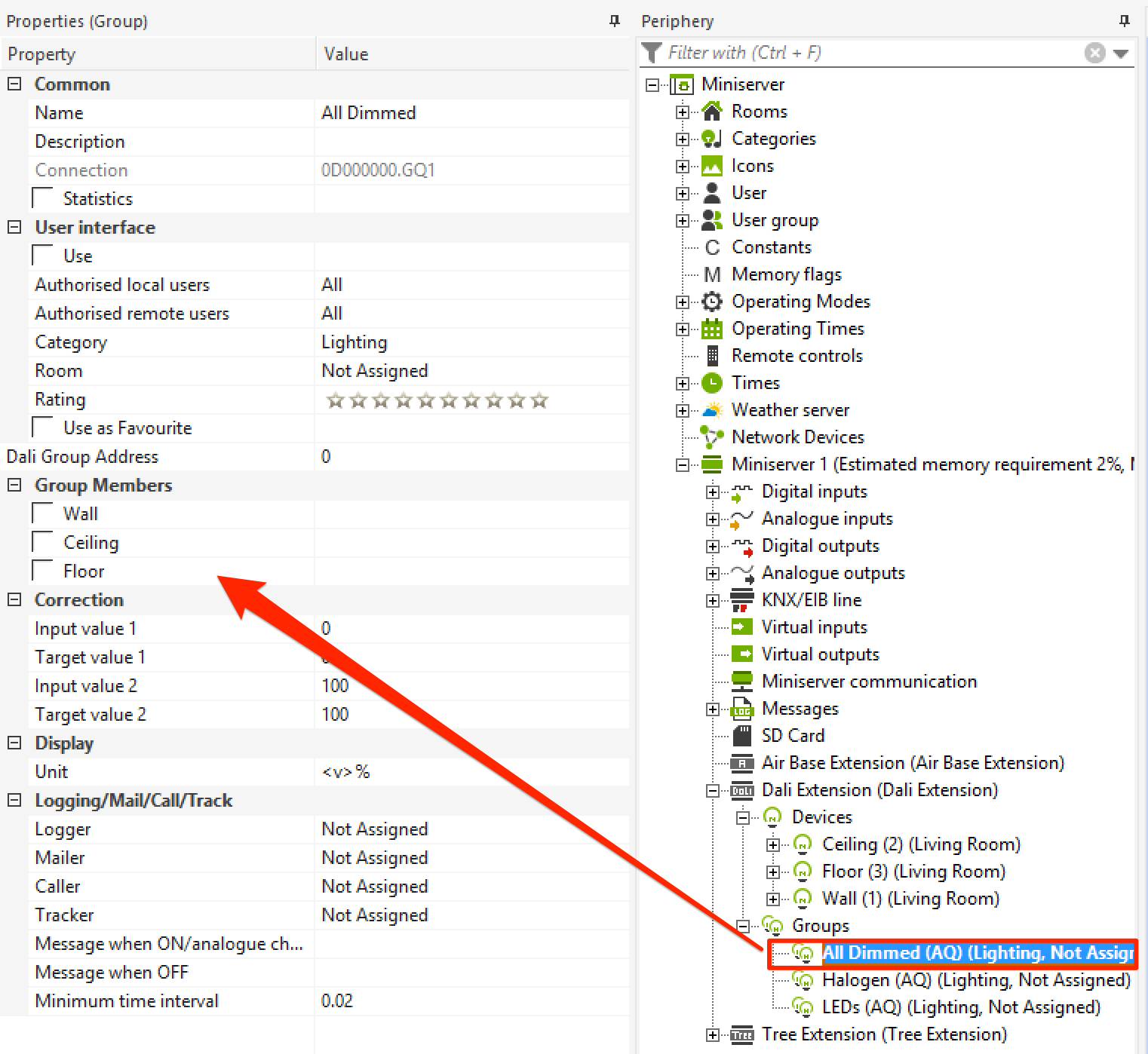The height and width of the screenshot is (1054, 1148).
Task: Set rating using the fifth star
Action: [426, 400]
